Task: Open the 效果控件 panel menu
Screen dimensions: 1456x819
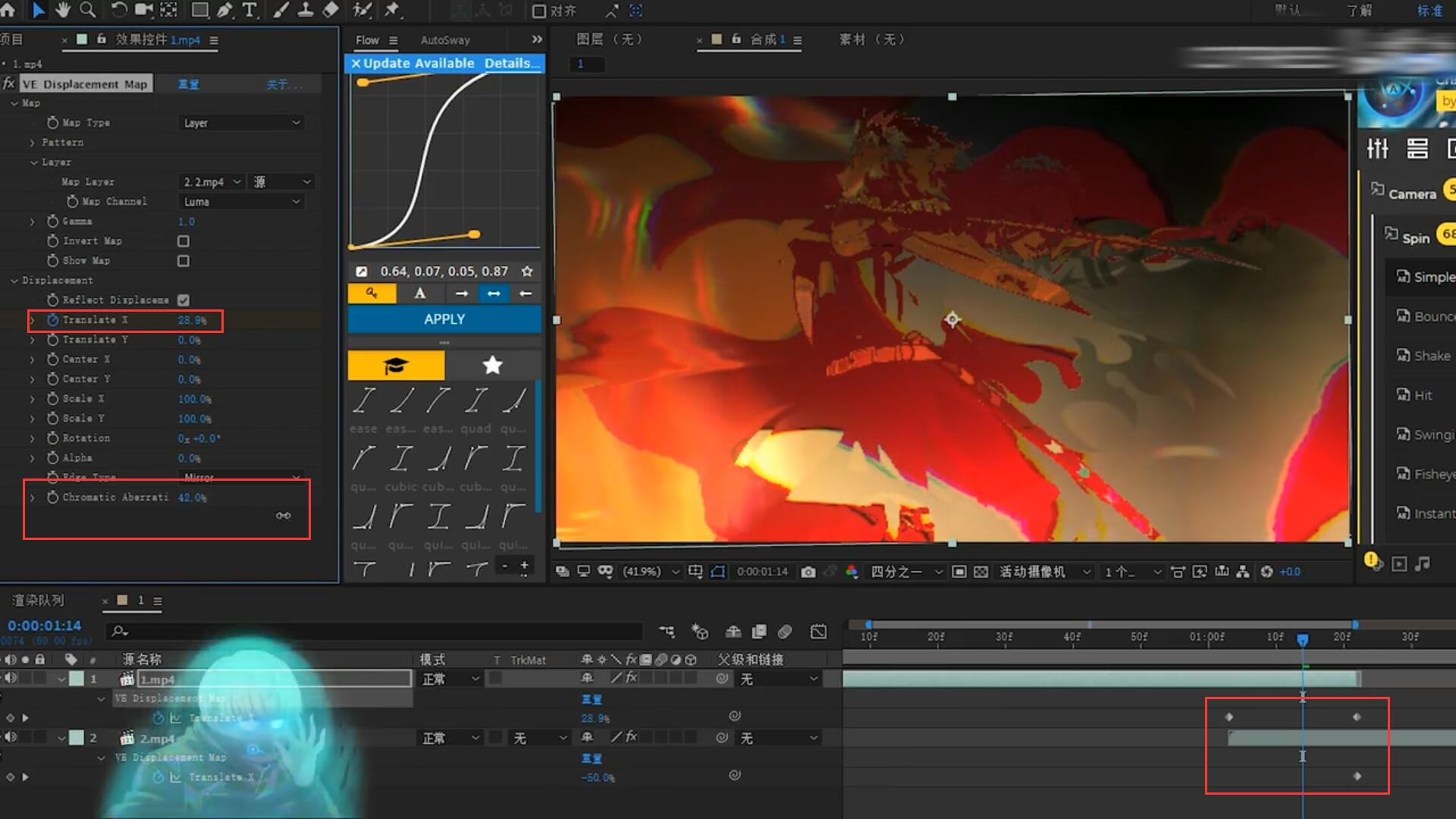Action: click(214, 40)
